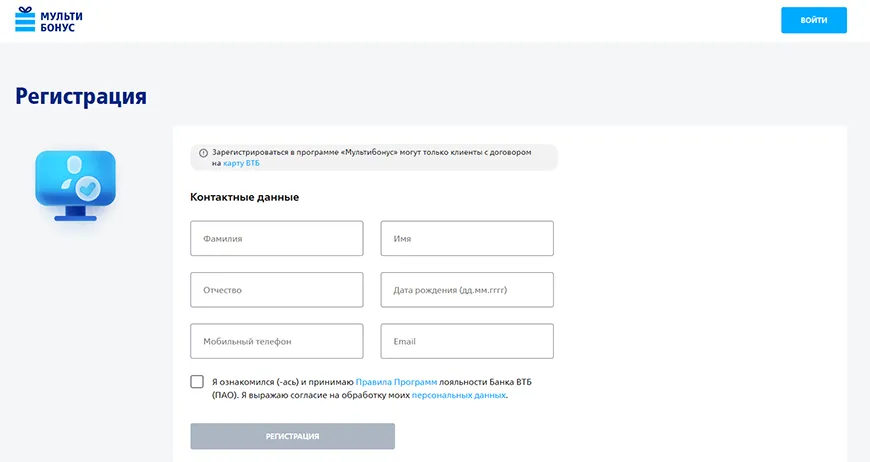Open the Правила Программ link

(x=396, y=382)
